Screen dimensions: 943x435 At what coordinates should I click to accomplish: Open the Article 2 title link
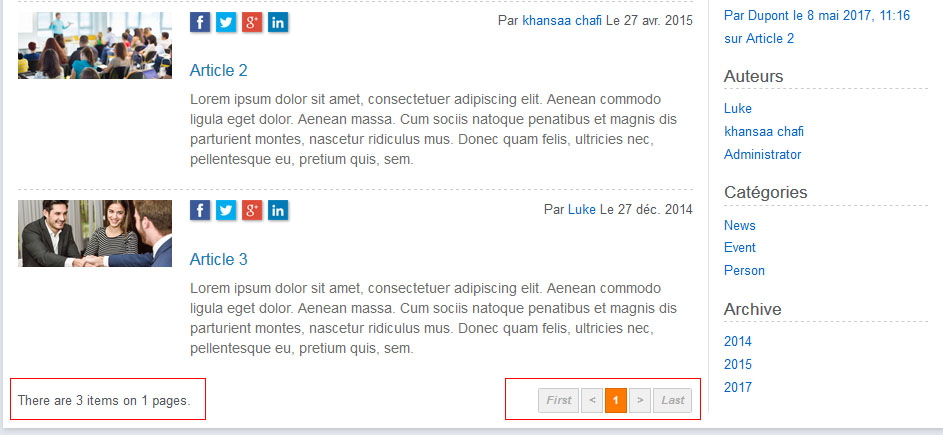[218, 70]
